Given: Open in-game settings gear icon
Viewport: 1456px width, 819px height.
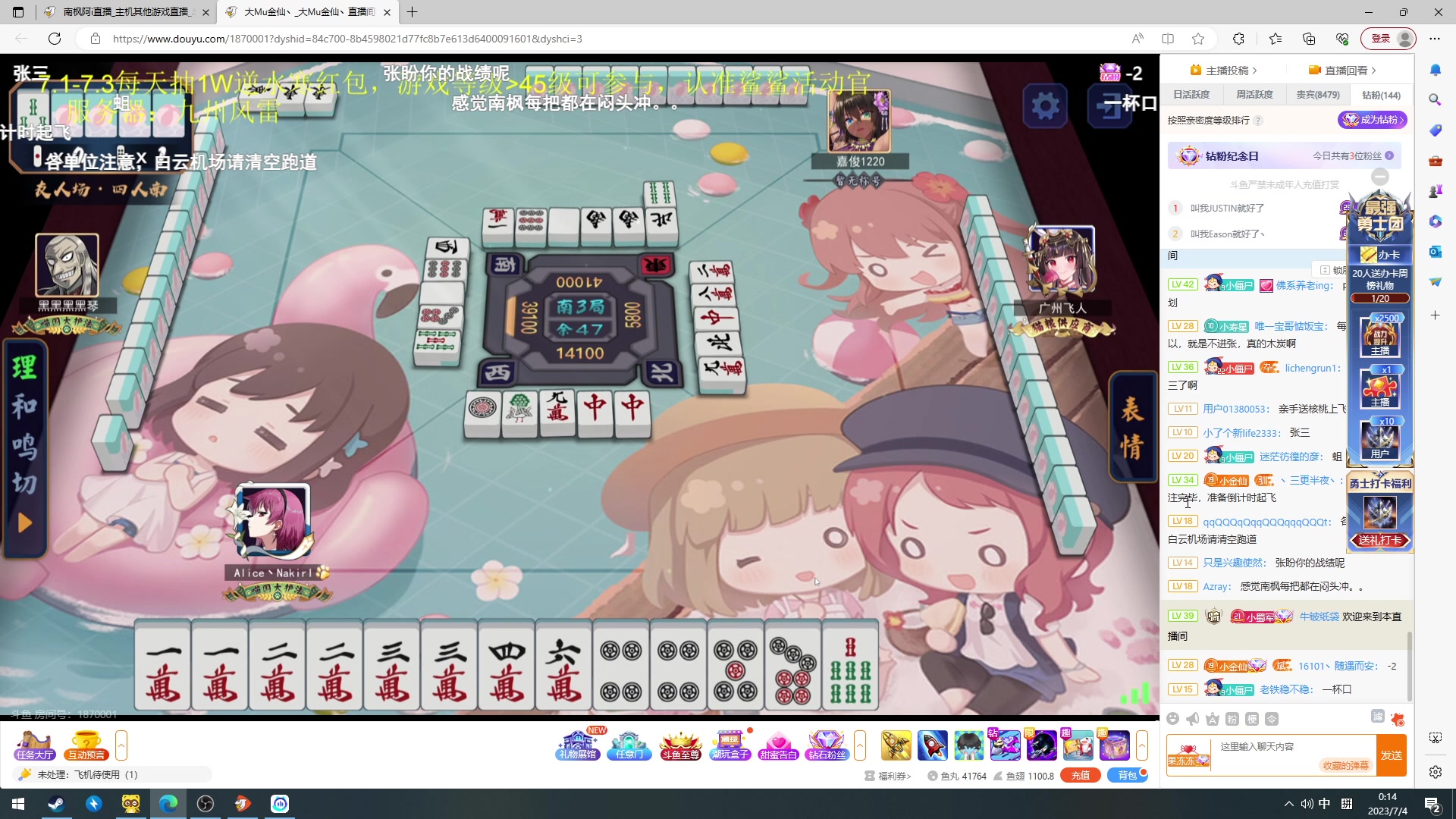Looking at the screenshot, I should point(1045,106).
